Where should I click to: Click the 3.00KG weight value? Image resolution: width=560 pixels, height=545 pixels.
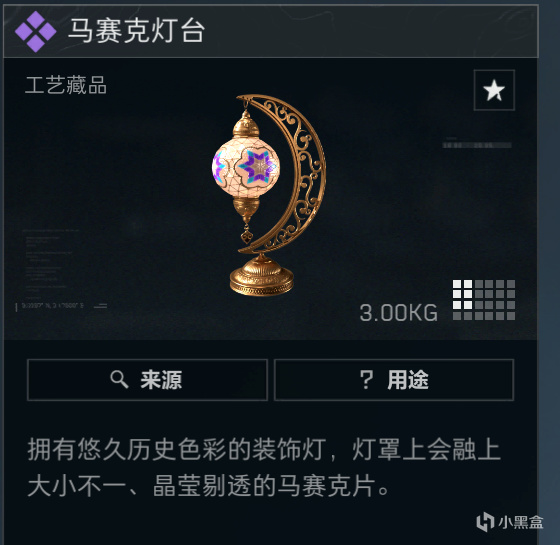click(398, 313)
